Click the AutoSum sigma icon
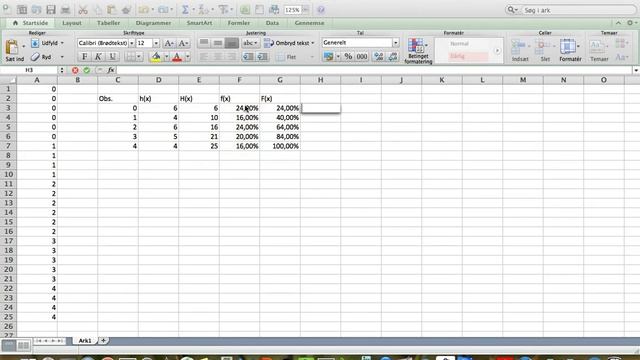This screenshot has width=640, height=360. pos(185,10)
